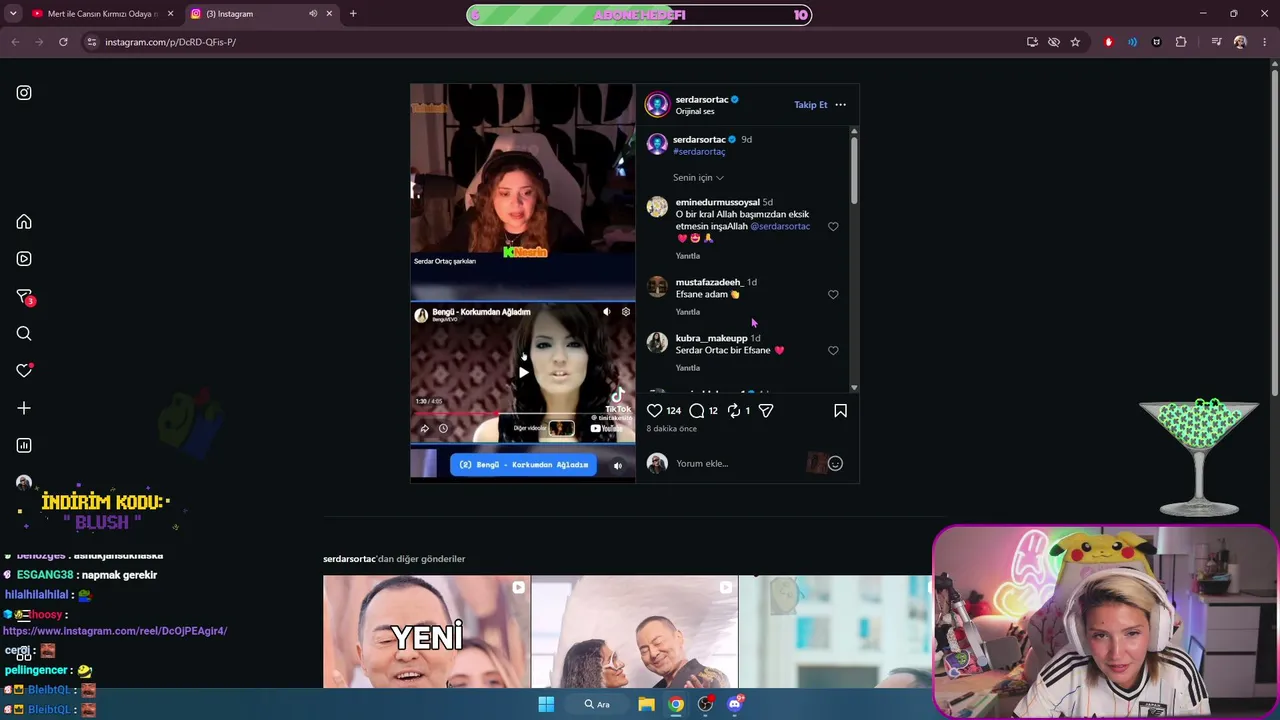Open the Ara taskbar search
Image resolution: width=1280 pixels, height=720 pixels.
[598, 704]
